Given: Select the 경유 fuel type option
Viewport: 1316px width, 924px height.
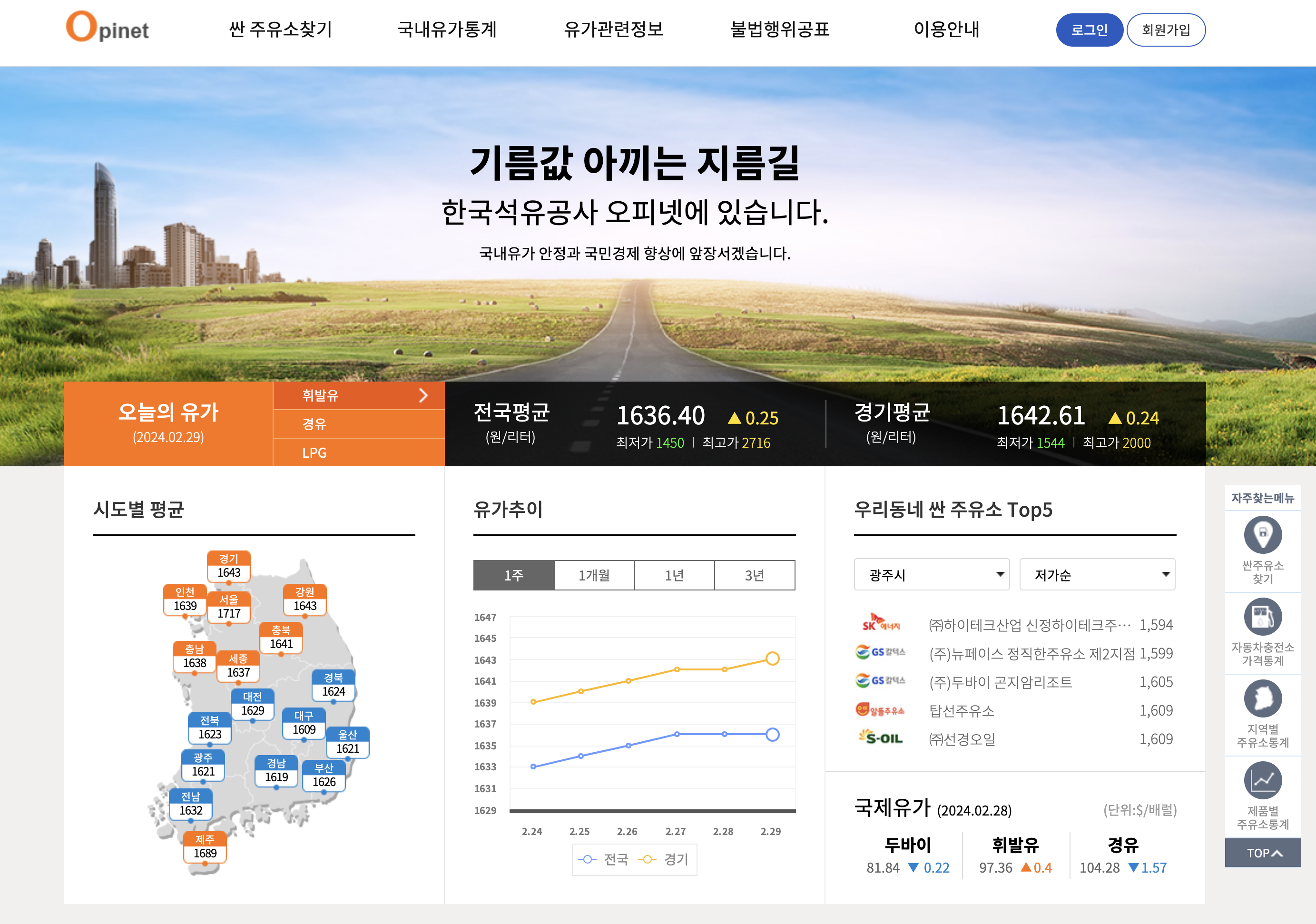Looking at the screenshot, I should pos(314,424).
